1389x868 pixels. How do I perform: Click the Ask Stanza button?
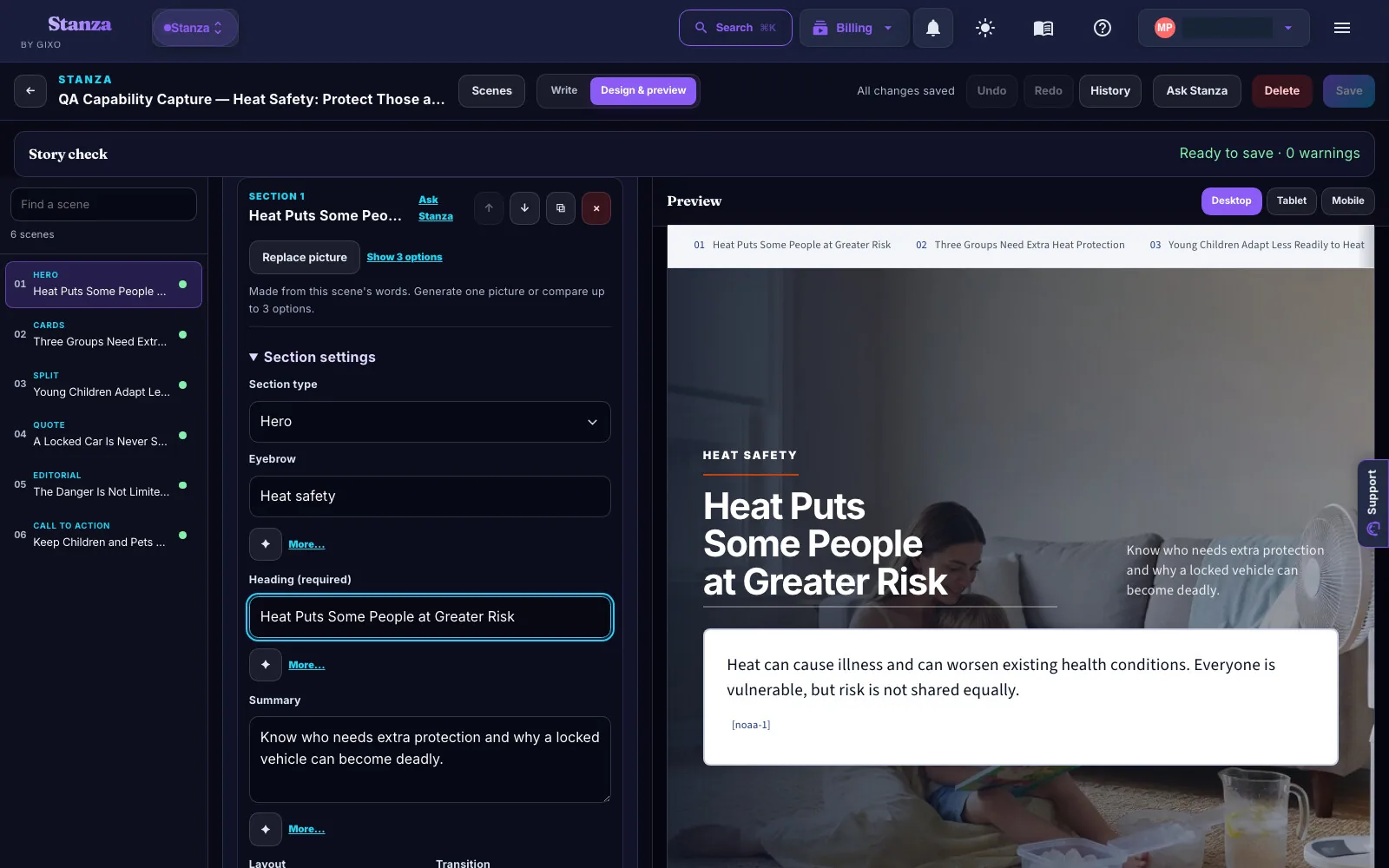1196,90
